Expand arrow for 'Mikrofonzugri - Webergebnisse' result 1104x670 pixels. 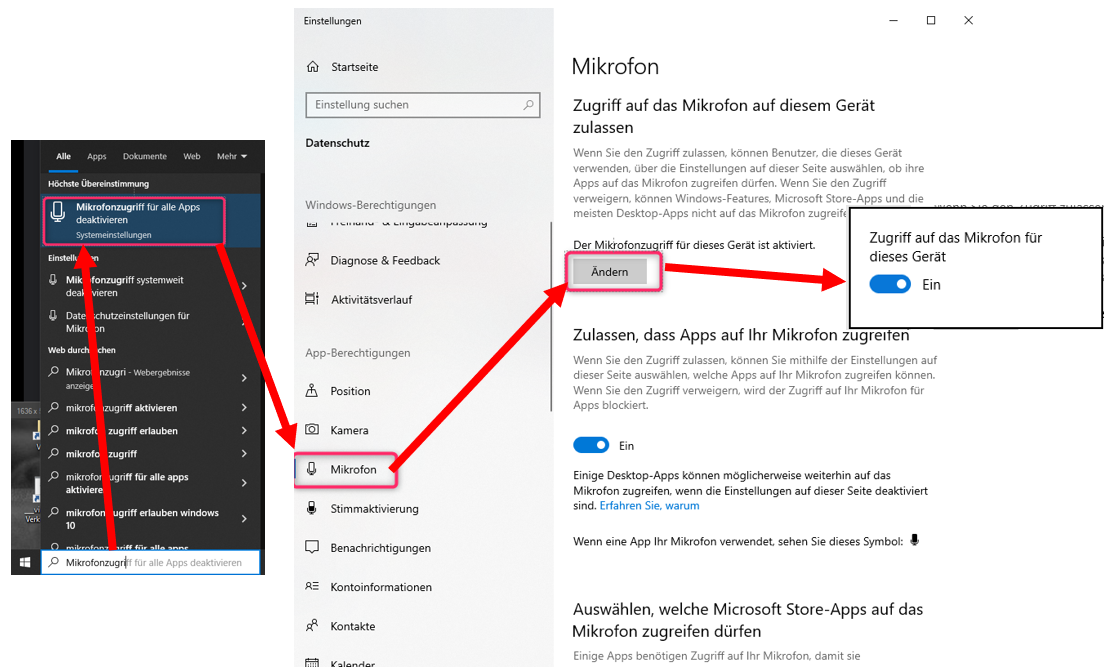(244, 378)
